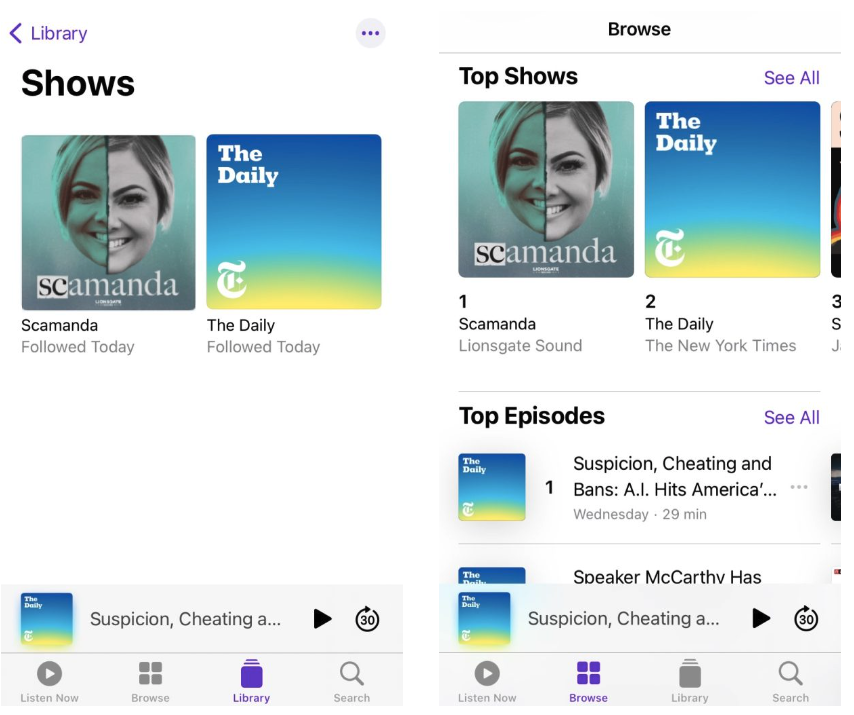Open the Speaker McCarthy episode row
Viewport: 854px width, 715px height.
tap(667, 576)
